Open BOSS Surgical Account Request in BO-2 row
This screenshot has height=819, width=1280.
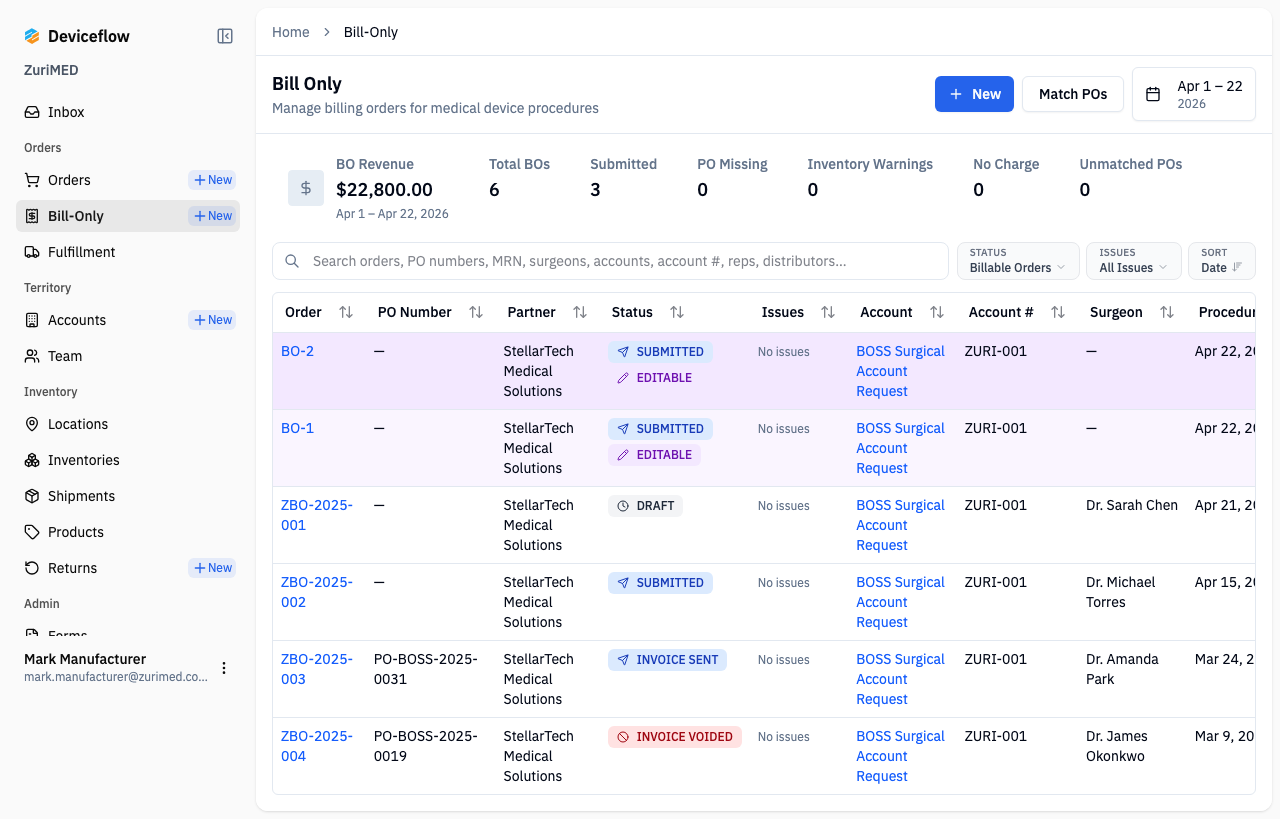click(900, 371)
